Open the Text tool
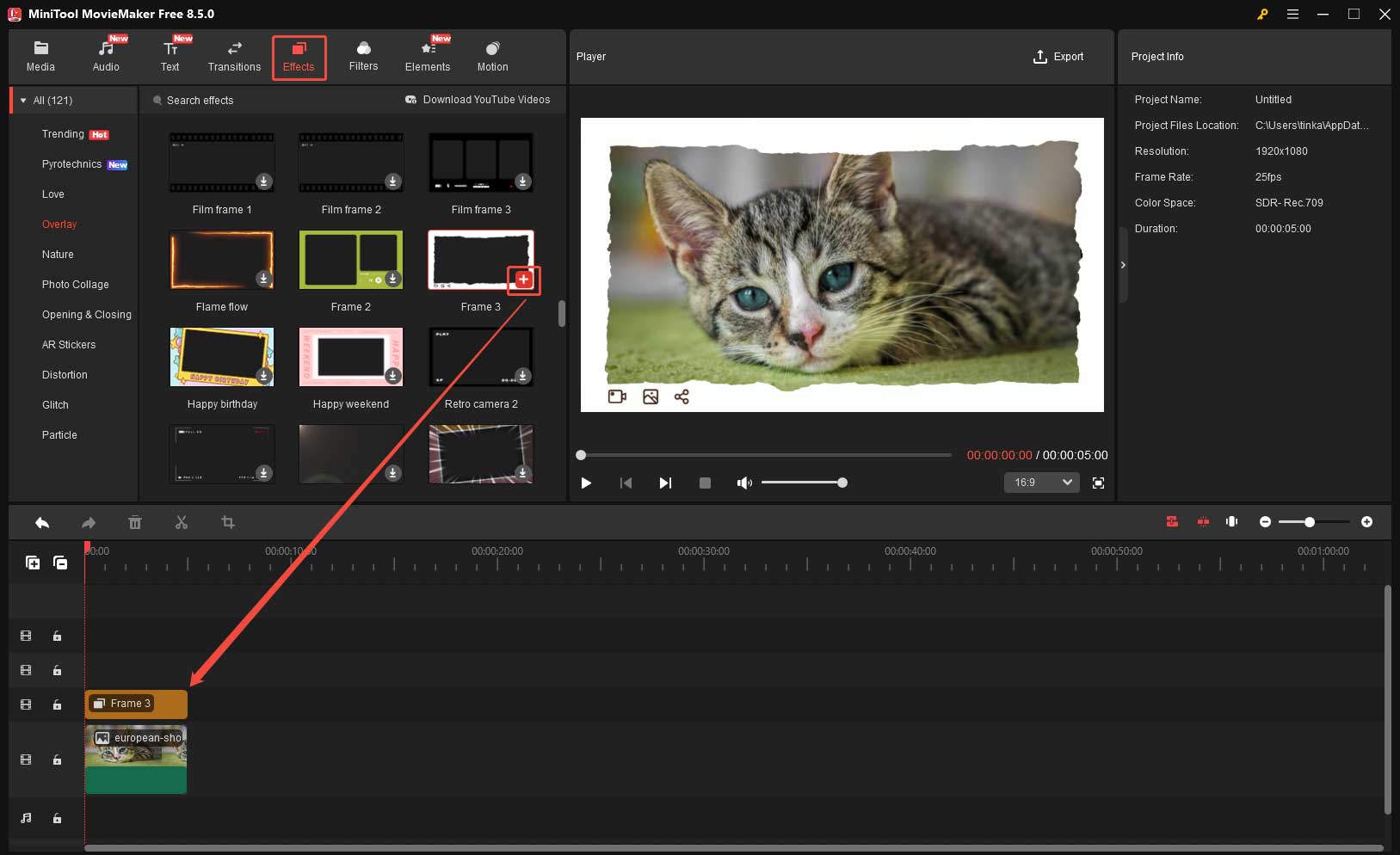 click(x=170, y=55)
